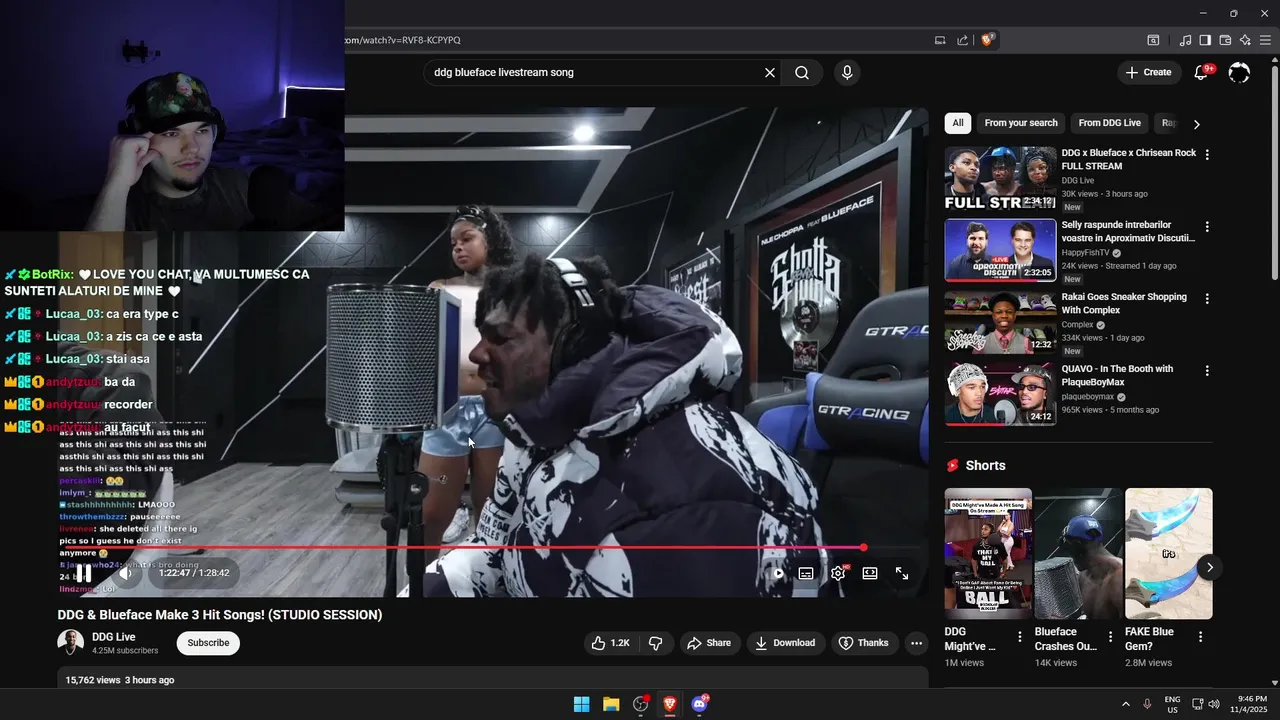Start voice search with the microphone
Image resolution: width=1280 pixels, height=720 pixels.
(x=847, y=72)
